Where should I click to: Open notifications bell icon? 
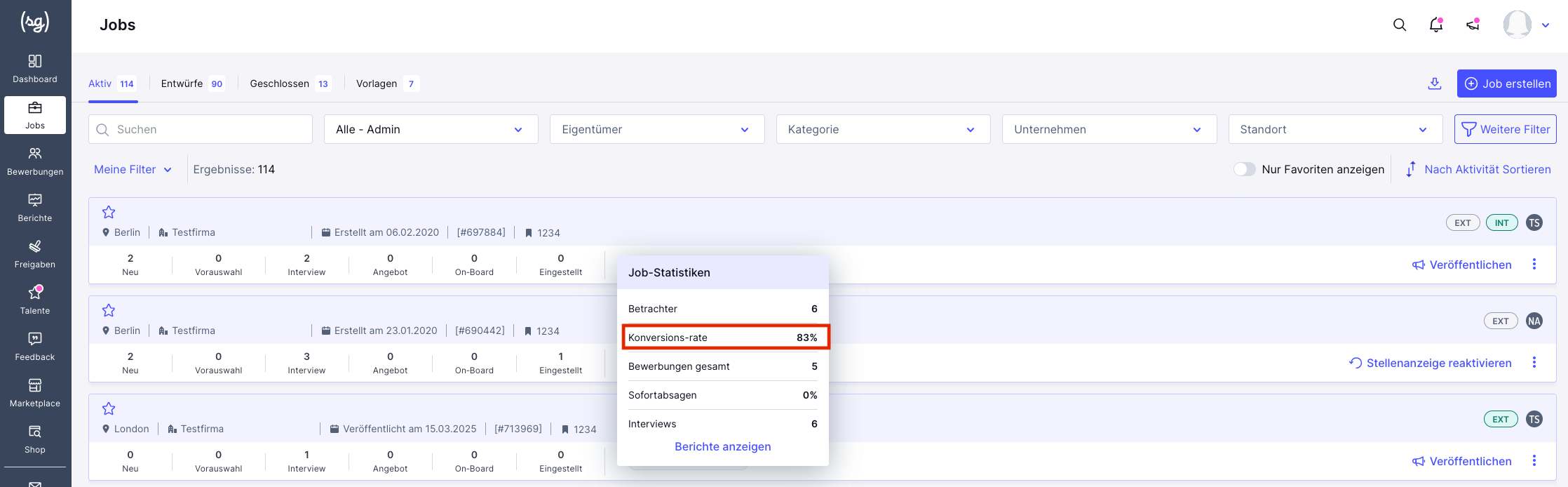coord(1436,25)
